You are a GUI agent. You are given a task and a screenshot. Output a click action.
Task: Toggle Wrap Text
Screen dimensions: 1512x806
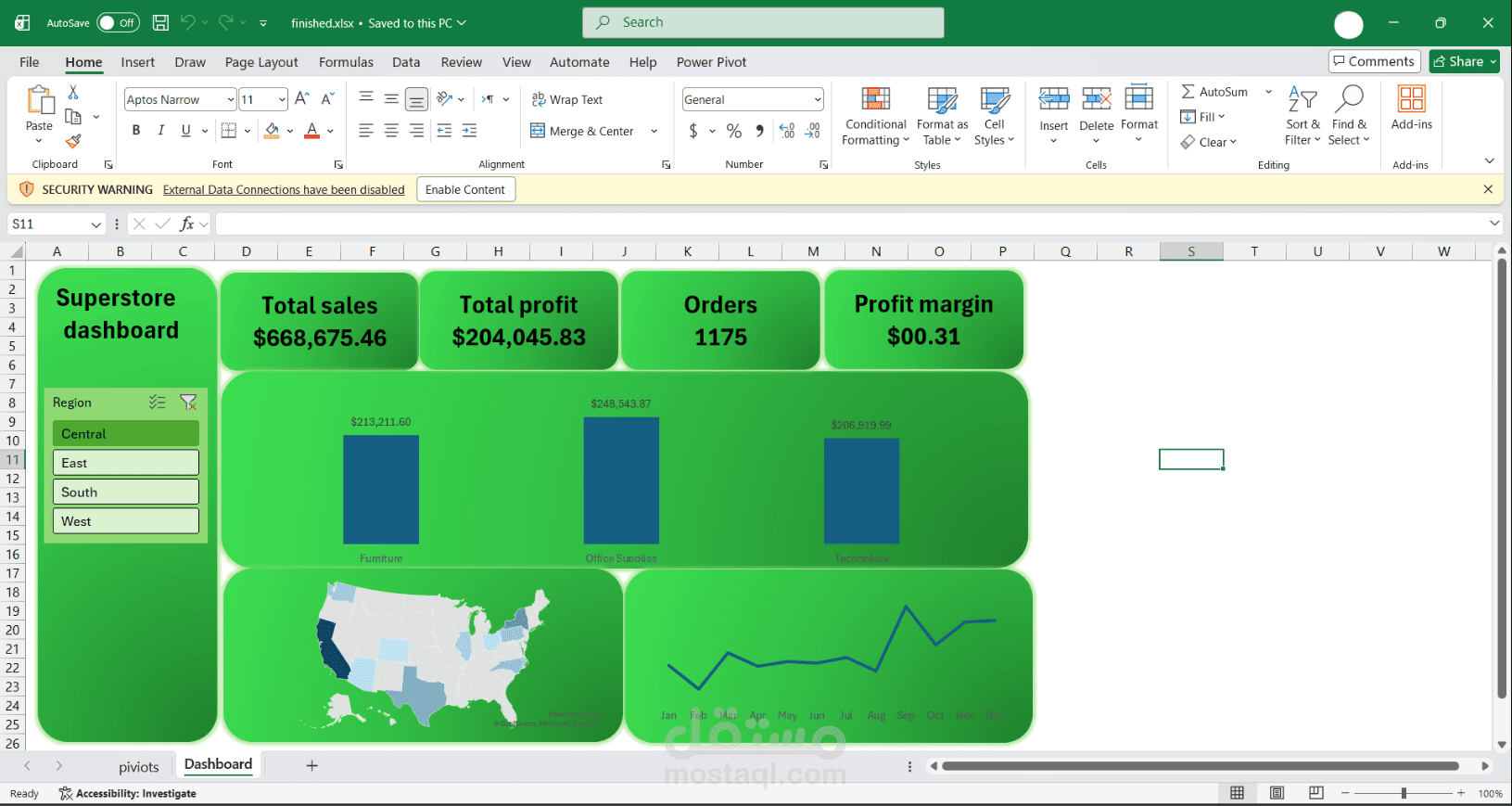point(566,99)
